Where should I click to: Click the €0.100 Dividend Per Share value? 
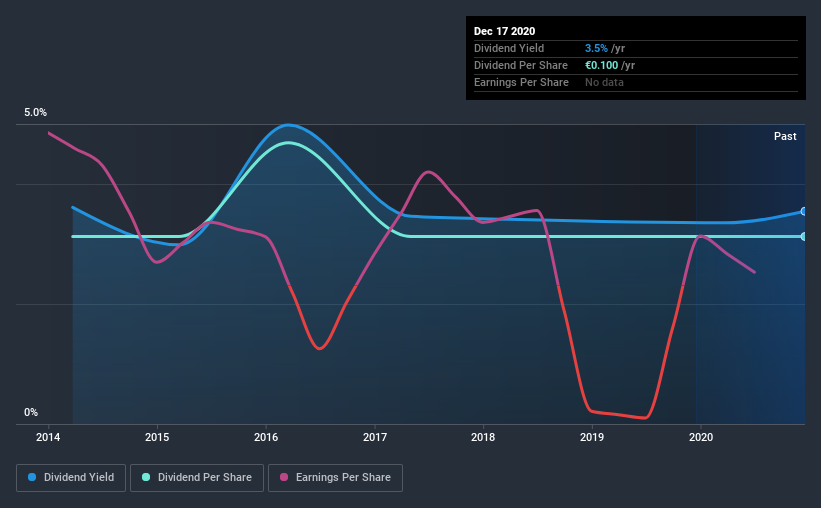[602, 65]
